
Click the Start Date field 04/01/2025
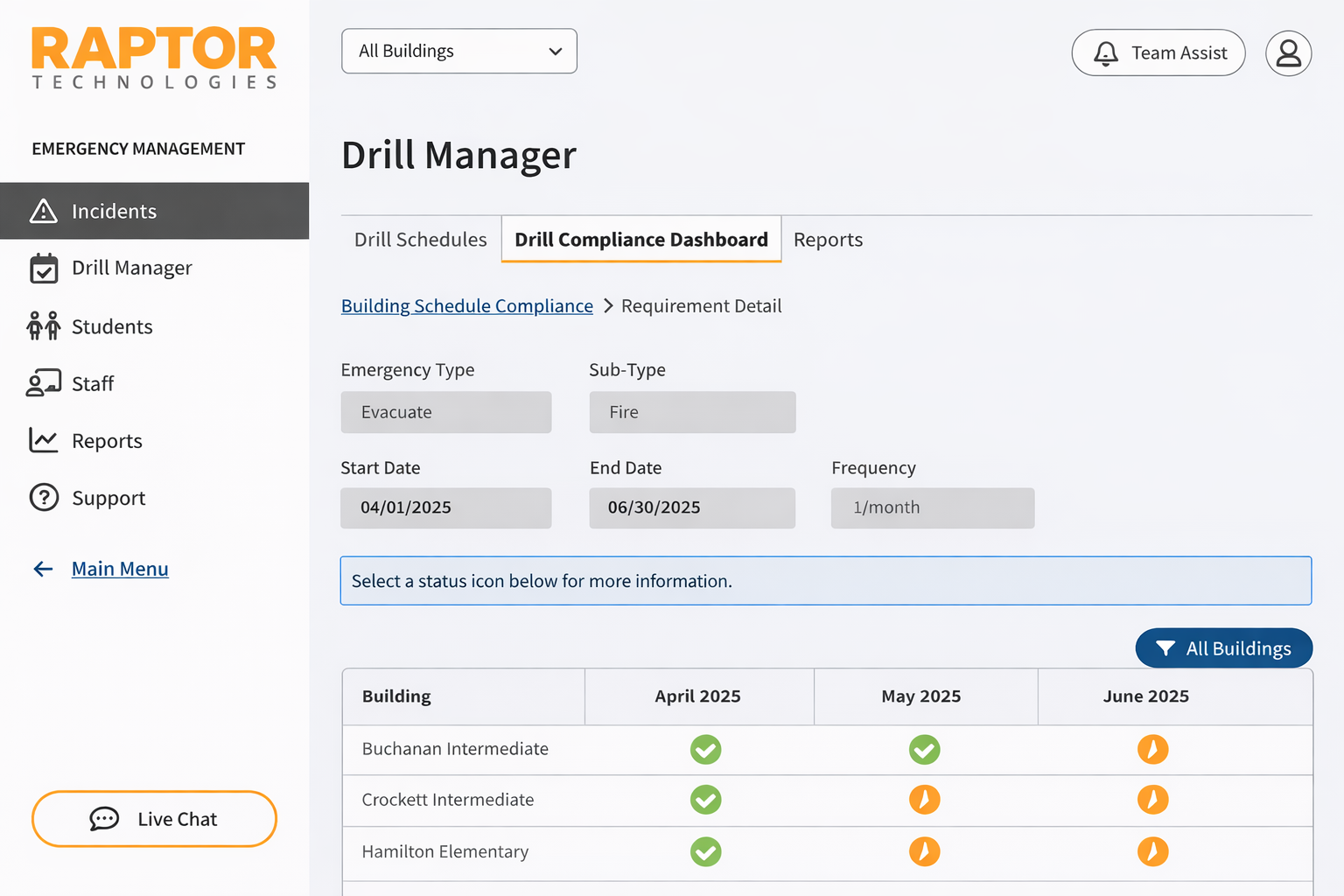[445, 507]
